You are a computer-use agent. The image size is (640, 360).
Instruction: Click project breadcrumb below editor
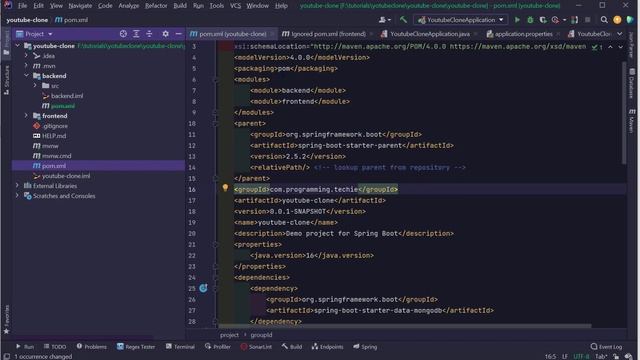point(229,335)
